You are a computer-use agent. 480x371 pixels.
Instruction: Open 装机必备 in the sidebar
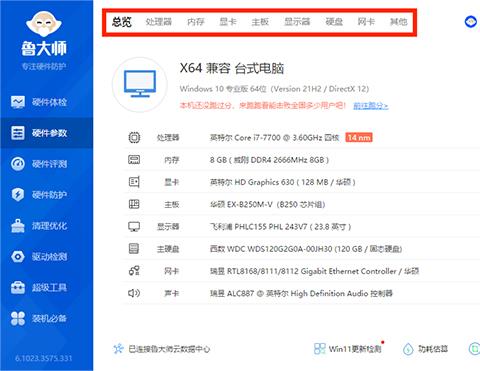point(46,318)
